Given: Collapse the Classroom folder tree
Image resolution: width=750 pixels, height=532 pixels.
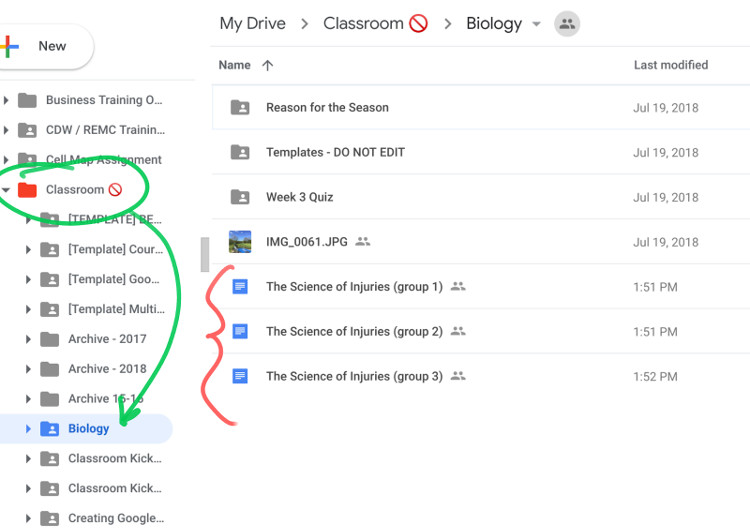Looking at the screenshot, I should [7, 190].
